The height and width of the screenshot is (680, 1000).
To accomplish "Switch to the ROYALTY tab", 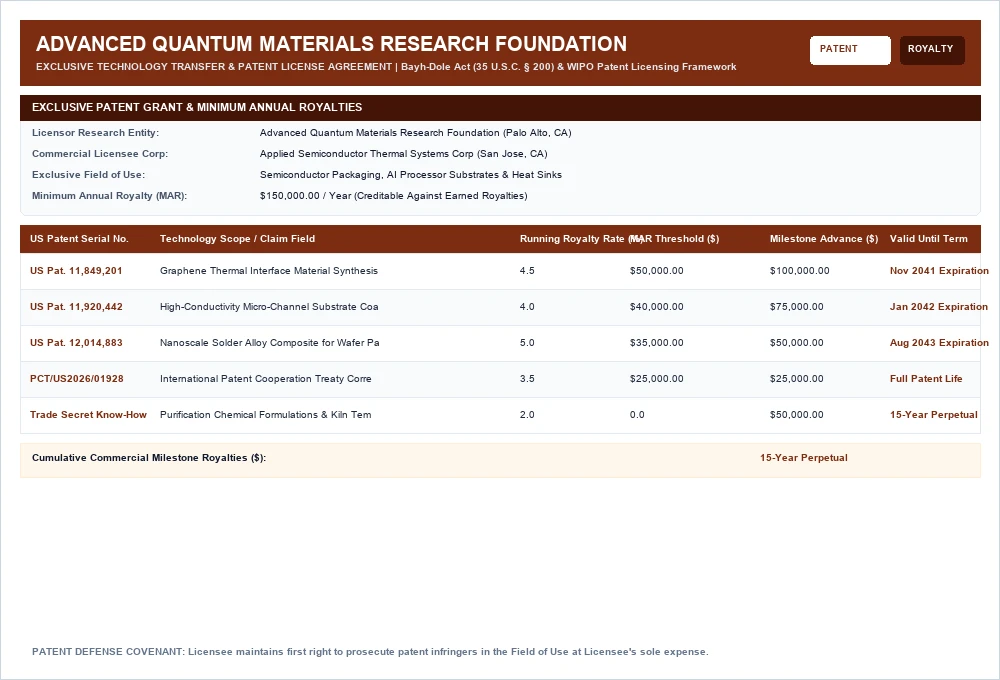I will click(x=931, y=50).
